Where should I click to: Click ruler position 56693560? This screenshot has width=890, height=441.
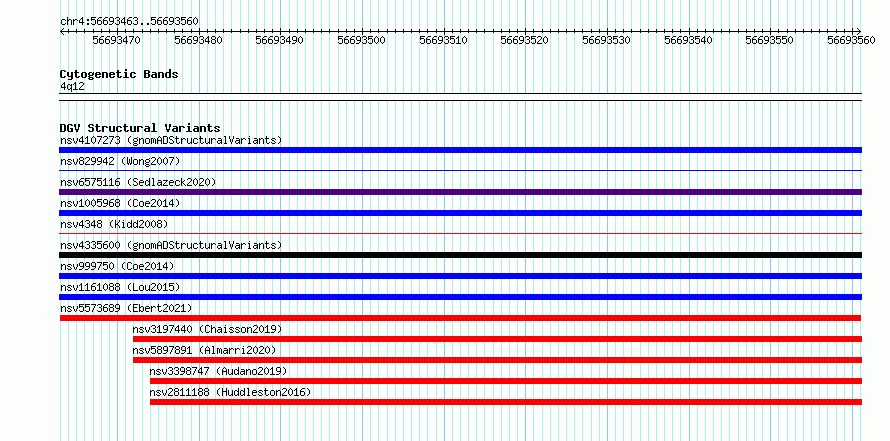pos(852,40)
